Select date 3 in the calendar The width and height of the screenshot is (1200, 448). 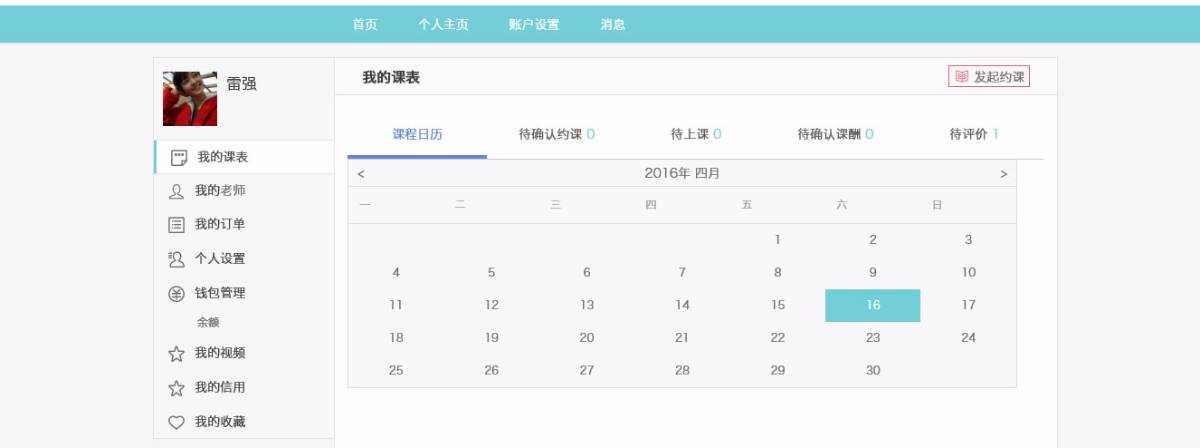(968, 240)
